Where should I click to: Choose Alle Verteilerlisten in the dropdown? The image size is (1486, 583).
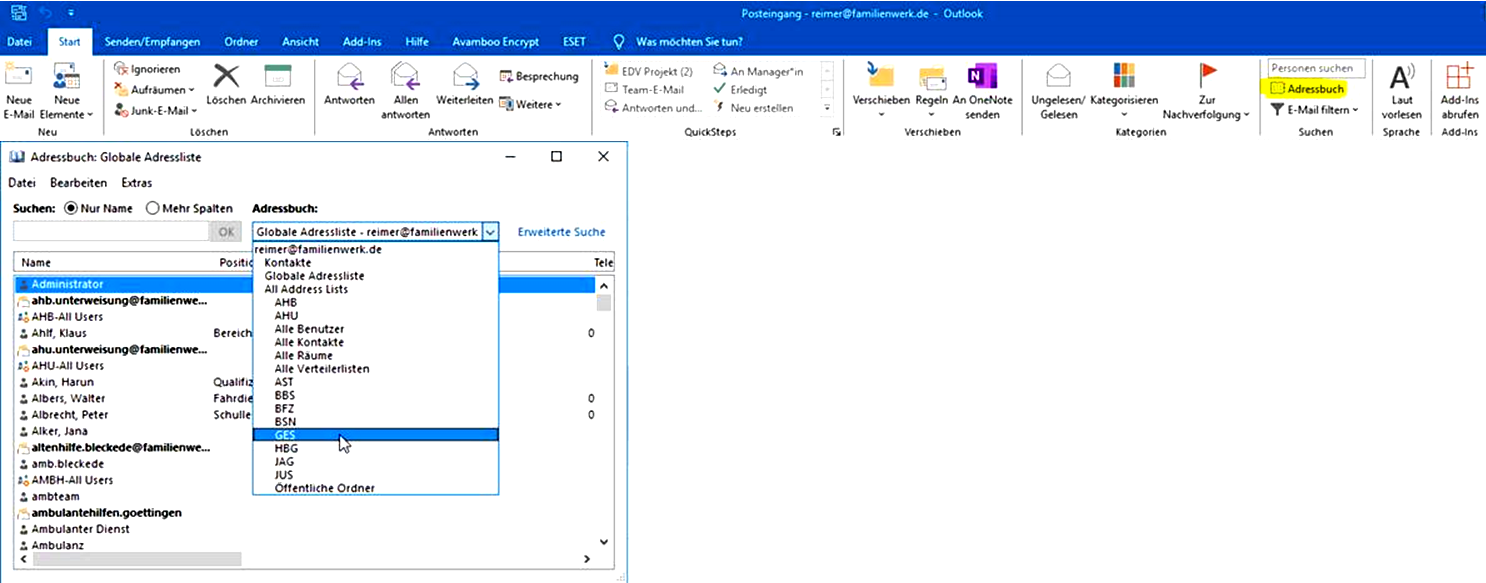(321, 369)
